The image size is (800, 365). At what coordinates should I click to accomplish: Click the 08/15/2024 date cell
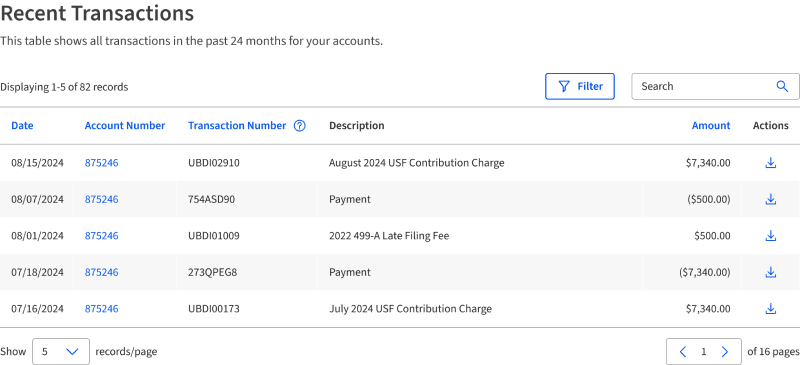click(37, 163)
